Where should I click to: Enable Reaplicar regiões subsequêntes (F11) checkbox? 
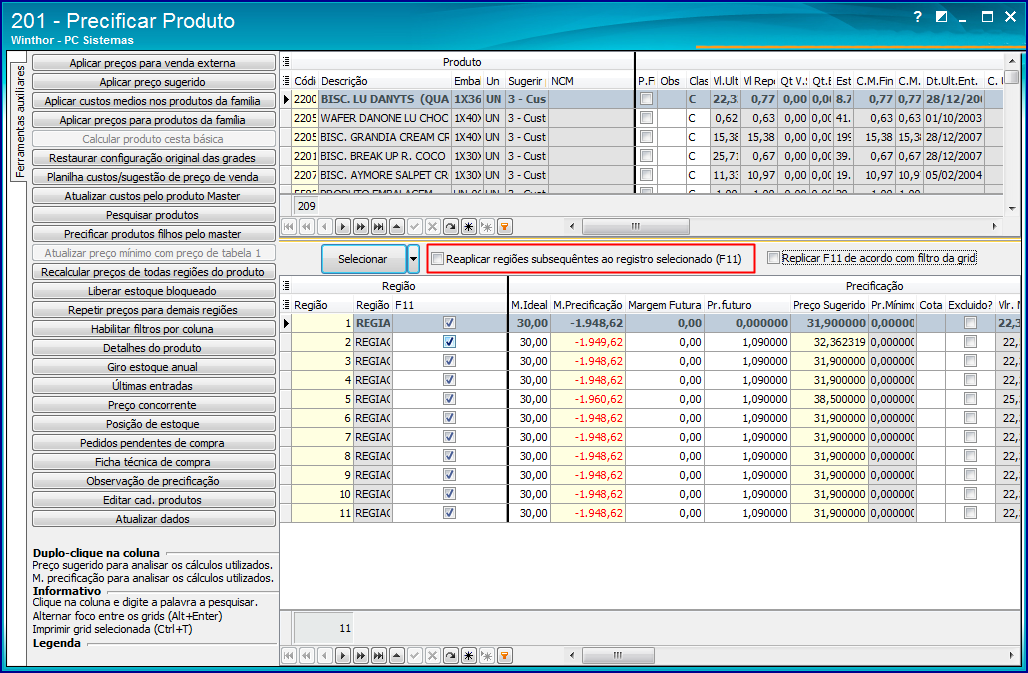click(x=438, y=259)
